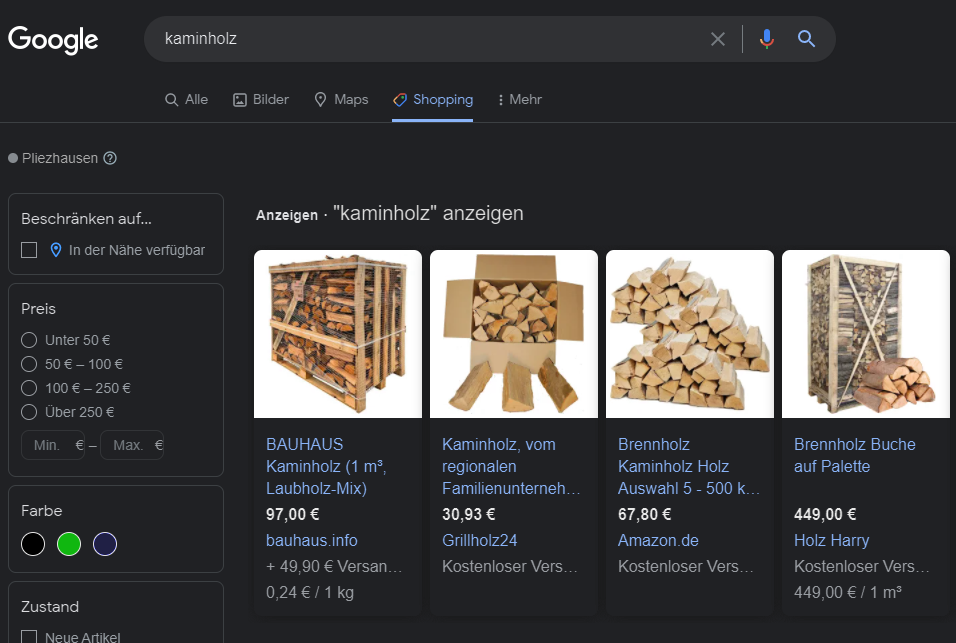
Task: Click the "kaminholz" anzeigen heading
Action: pos(428,213)
